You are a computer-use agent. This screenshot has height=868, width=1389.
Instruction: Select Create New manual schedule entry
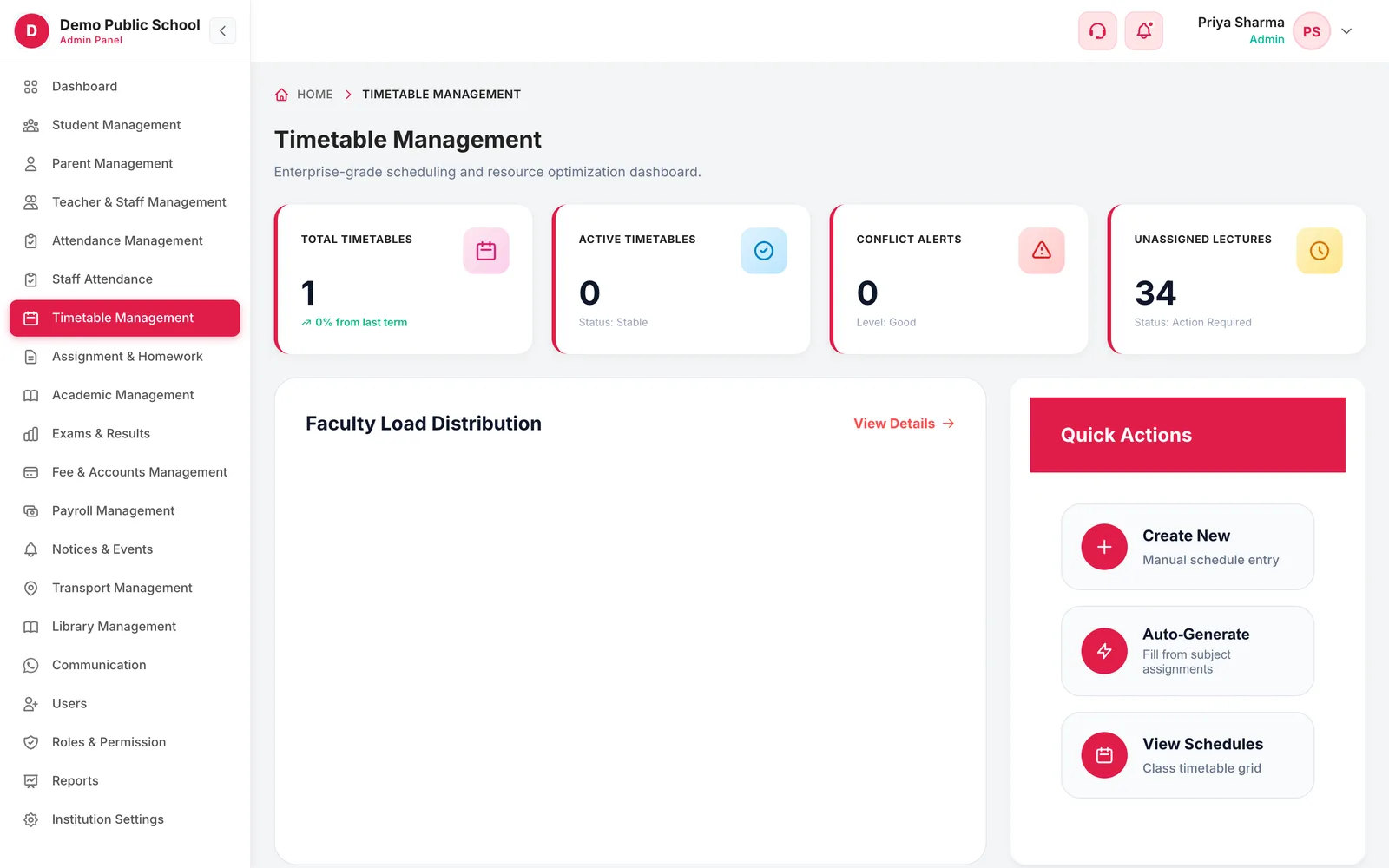[x=1188, y=547]
